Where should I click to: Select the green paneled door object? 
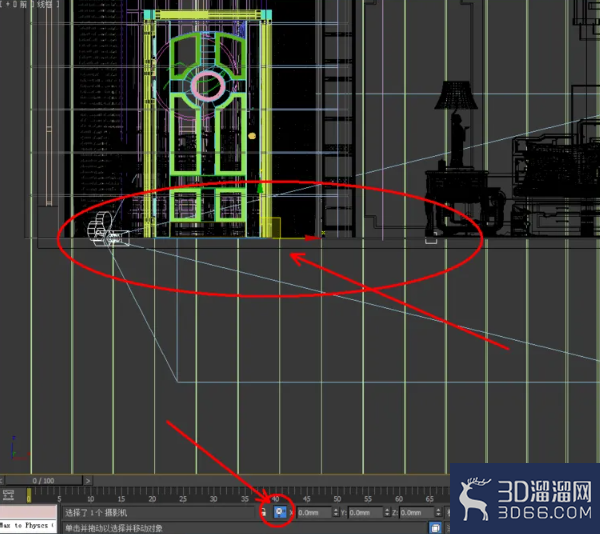tap(208, 126)
